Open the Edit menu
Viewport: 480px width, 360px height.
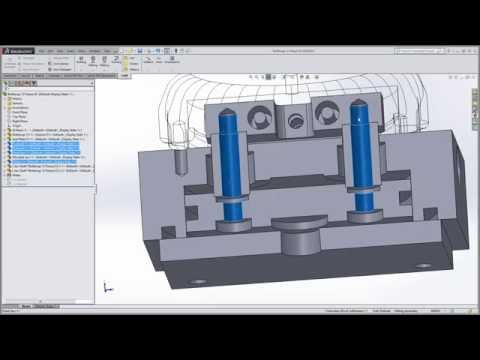(x=50, y=51)
